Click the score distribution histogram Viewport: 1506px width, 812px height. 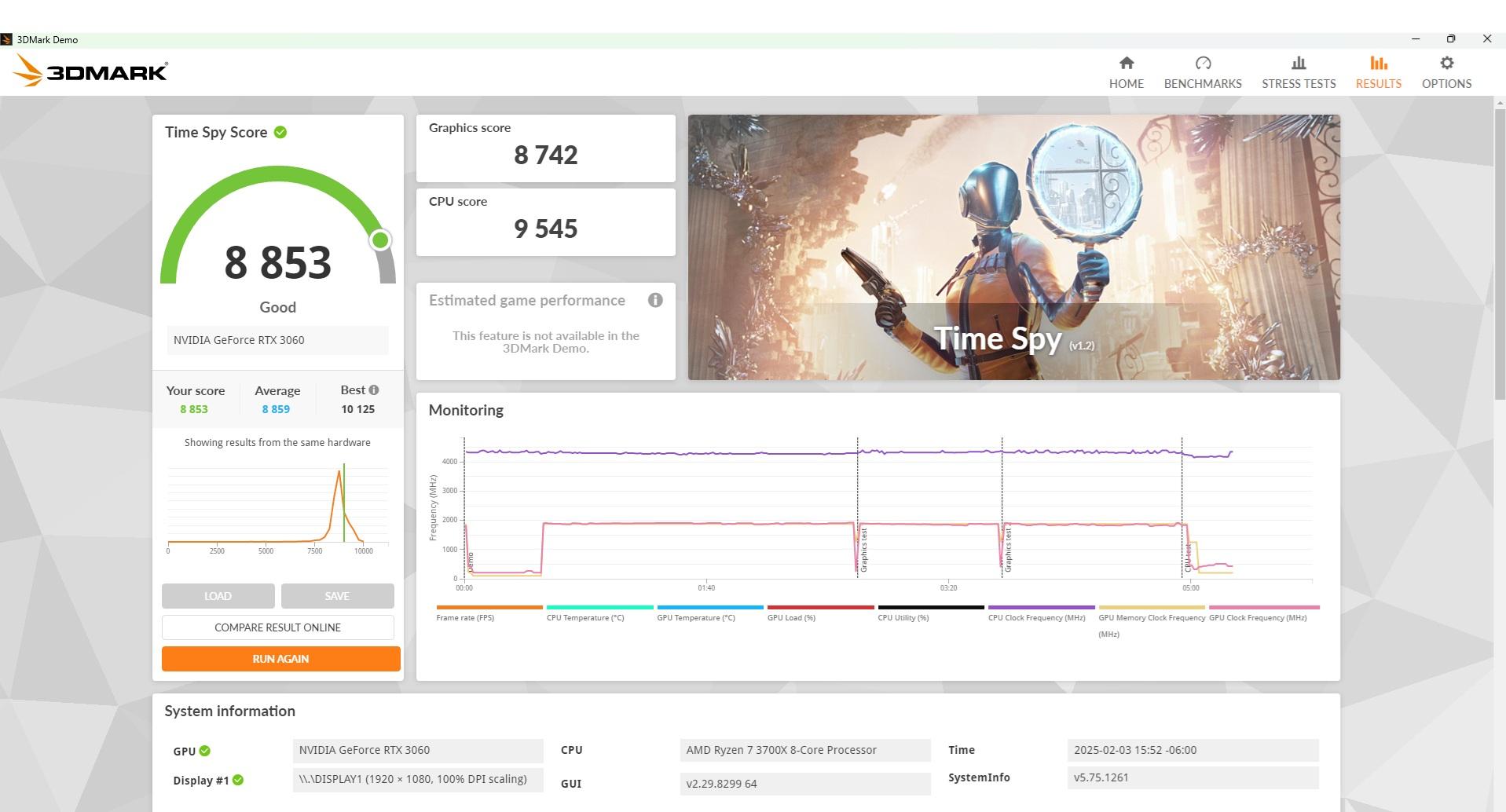click(277, 507)
